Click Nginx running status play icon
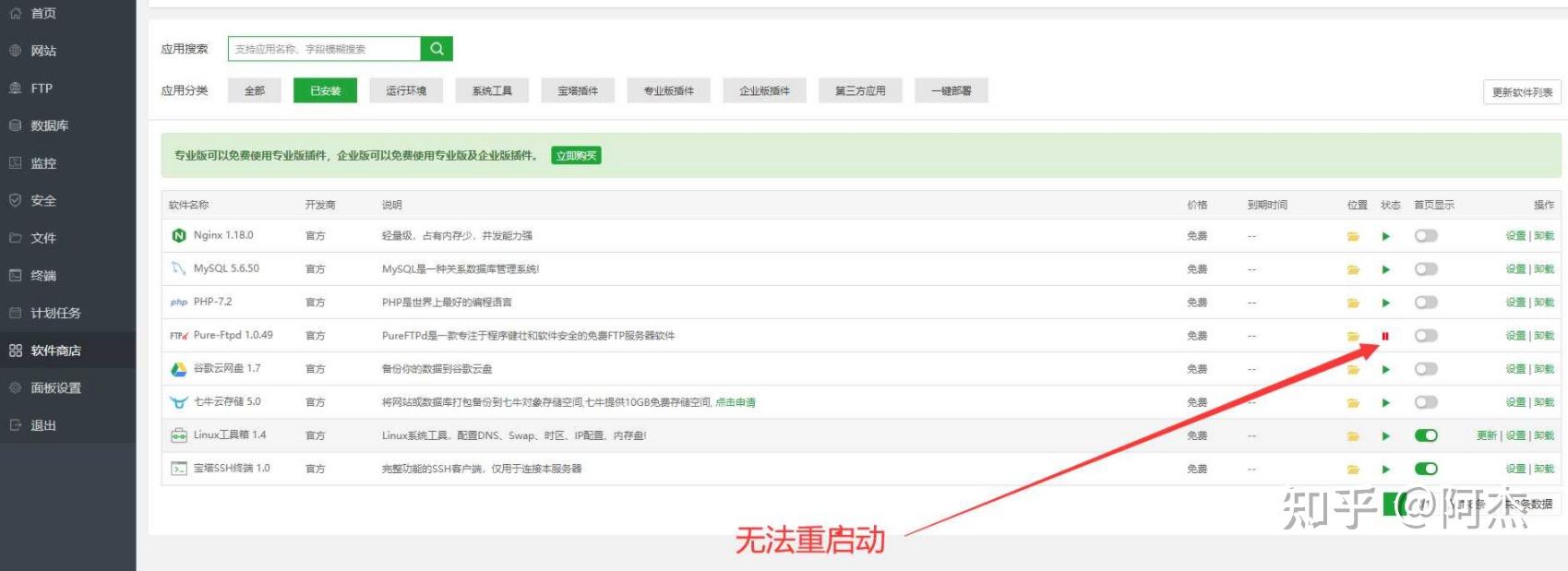1568x571 pixels. click(x=1386, y=236)
